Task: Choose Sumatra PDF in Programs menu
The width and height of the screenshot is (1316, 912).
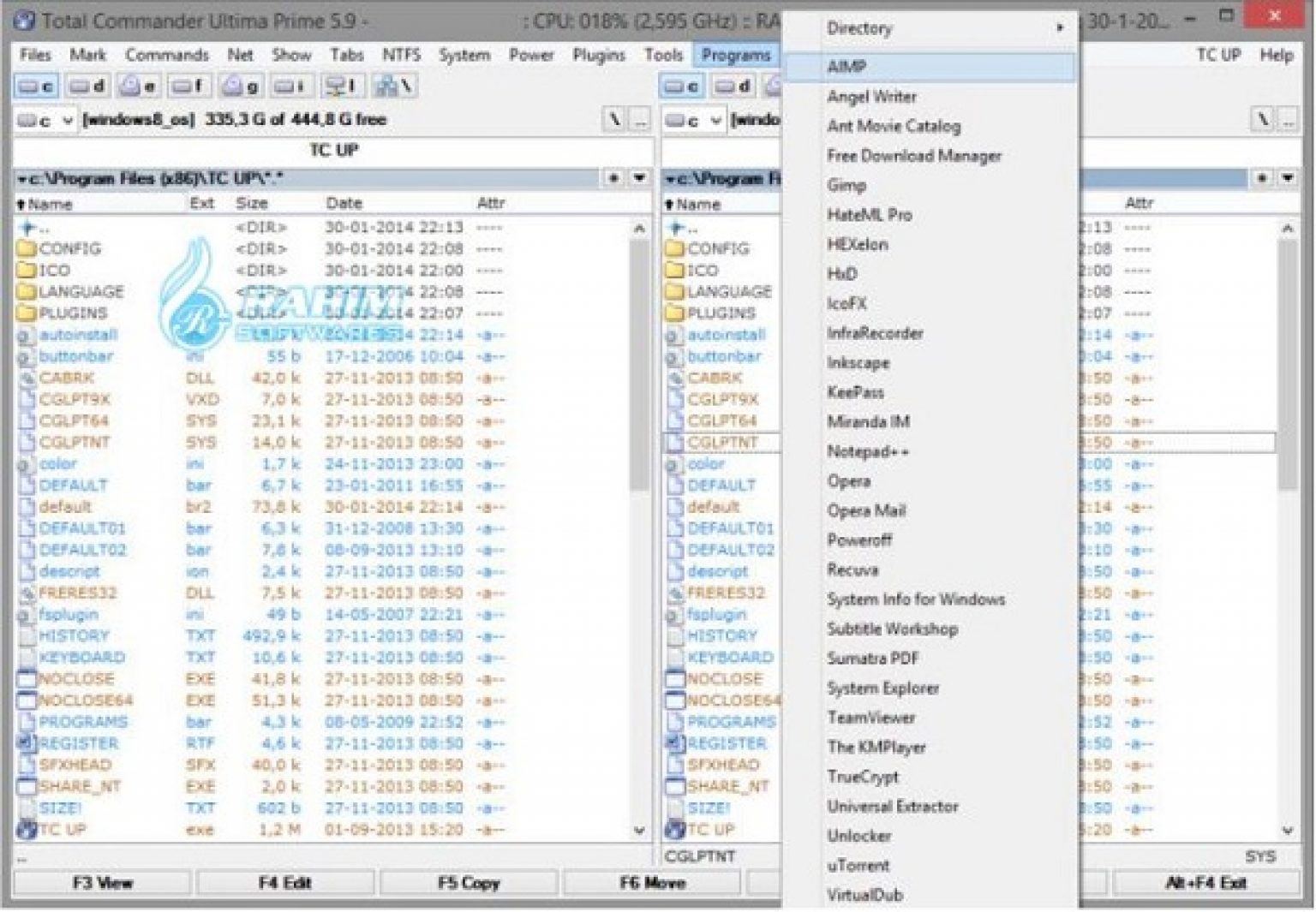Action: click(x=930, y=659)
